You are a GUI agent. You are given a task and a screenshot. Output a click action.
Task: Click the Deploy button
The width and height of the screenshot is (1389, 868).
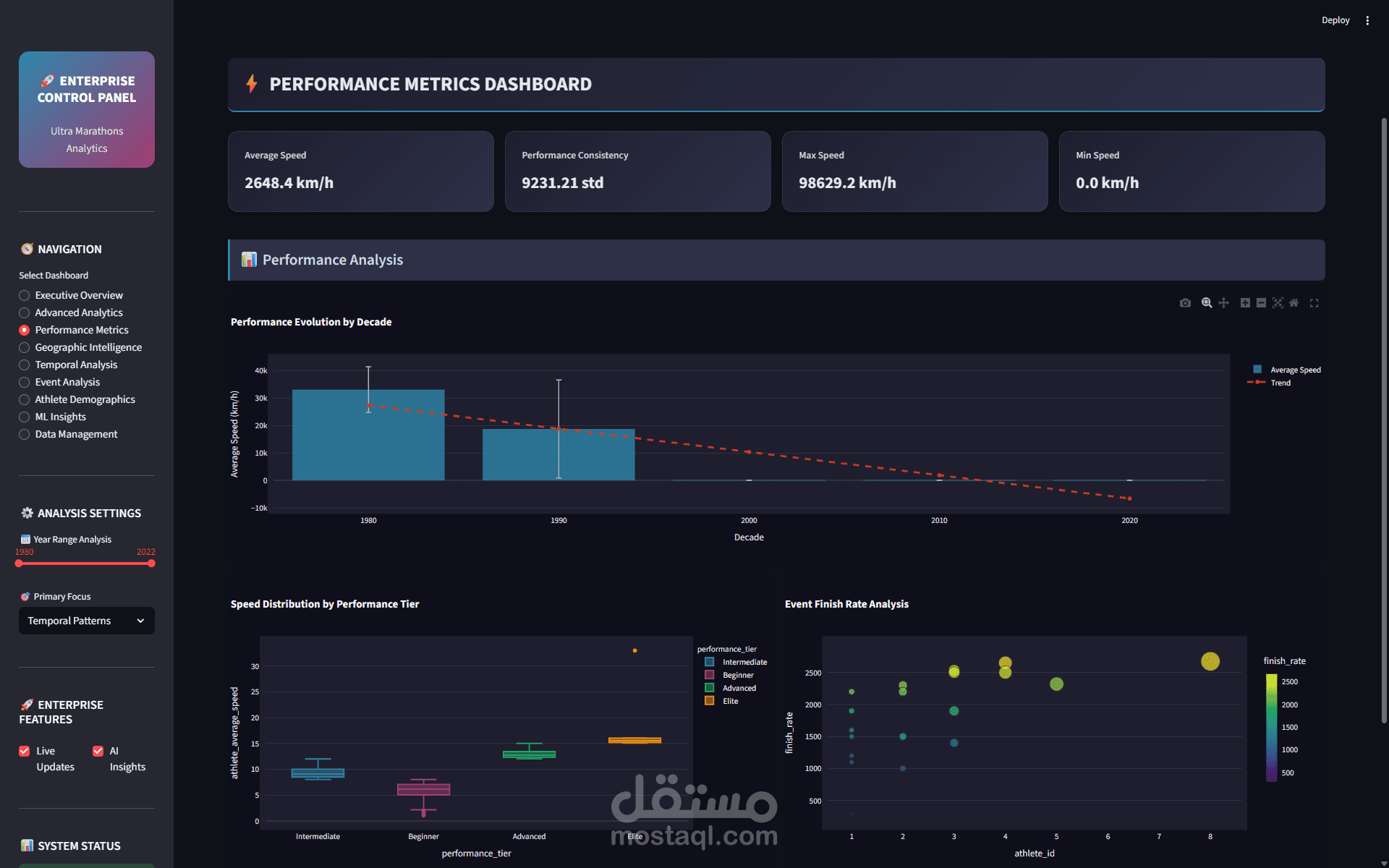click(1335, 20)
